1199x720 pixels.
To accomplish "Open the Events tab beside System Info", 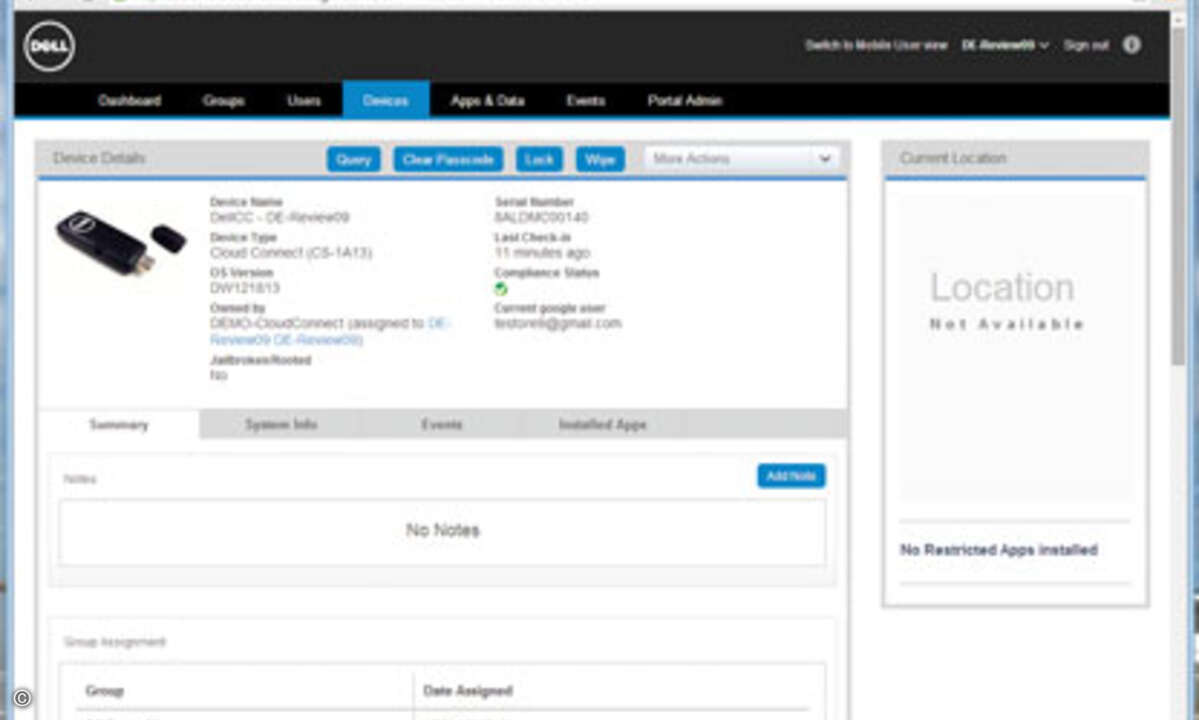I will pyautogui.click(x=442, y=424).
